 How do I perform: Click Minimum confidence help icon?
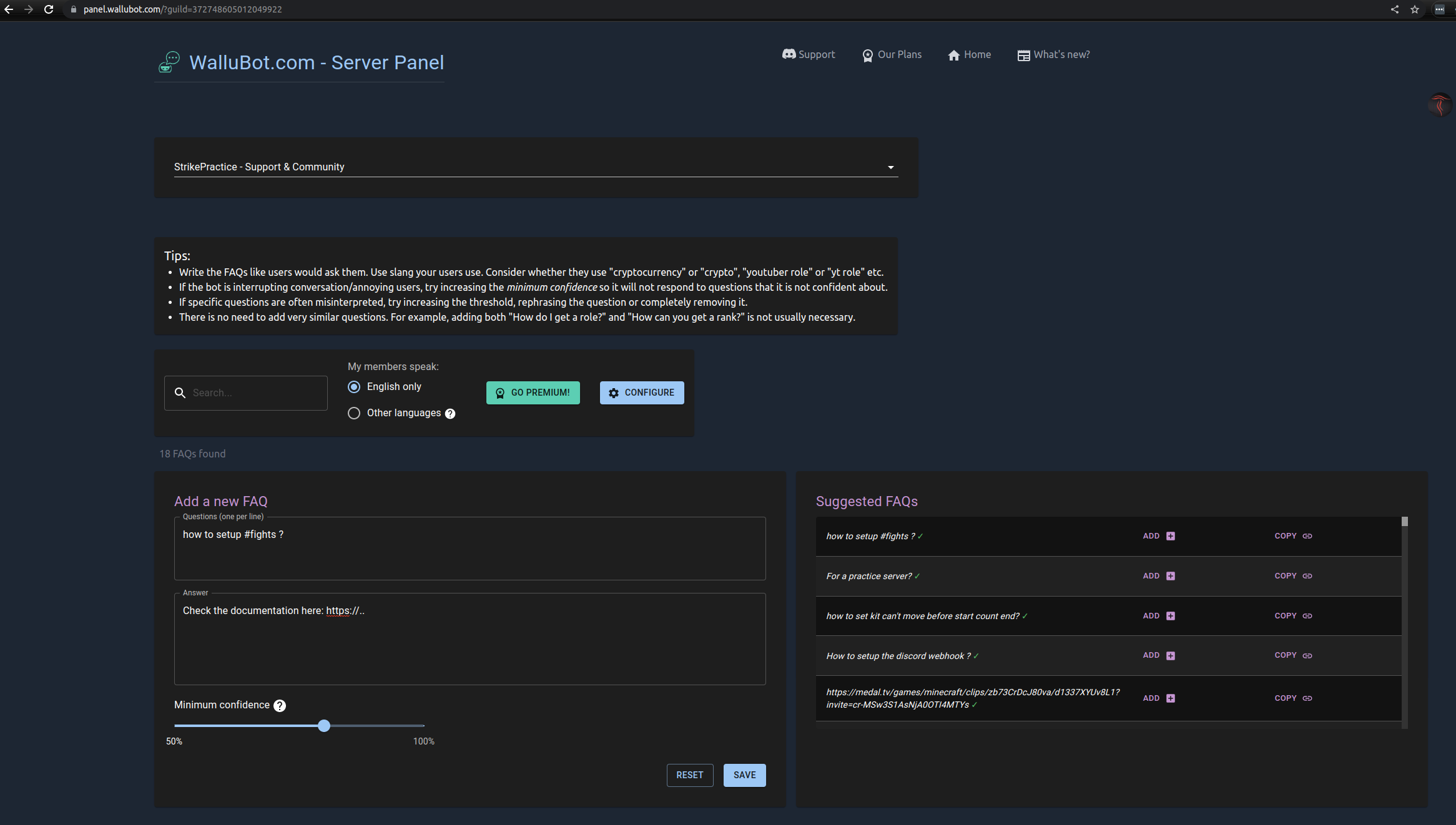[280, 706]
